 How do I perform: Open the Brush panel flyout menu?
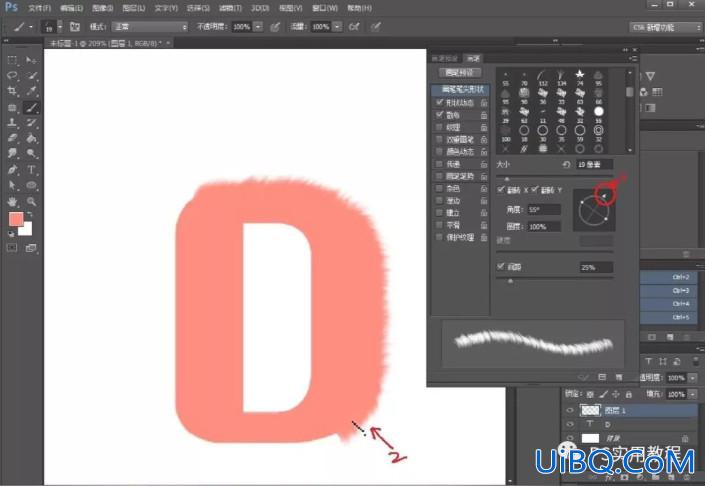click(633, 58)
